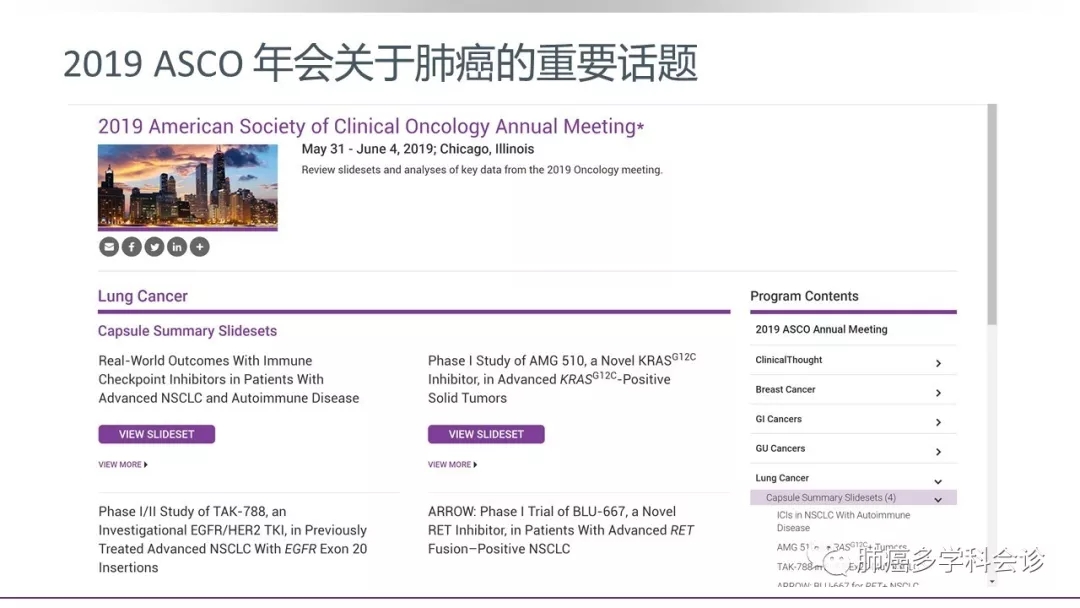Share the meeting page on Twitter

pos(154,247)
